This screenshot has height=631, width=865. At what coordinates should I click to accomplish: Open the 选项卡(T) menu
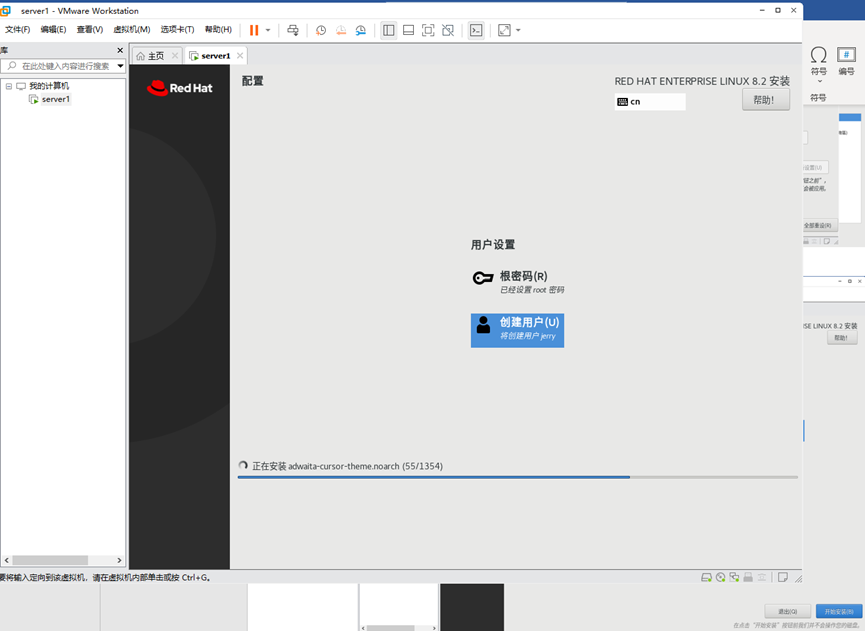point(177,29)
